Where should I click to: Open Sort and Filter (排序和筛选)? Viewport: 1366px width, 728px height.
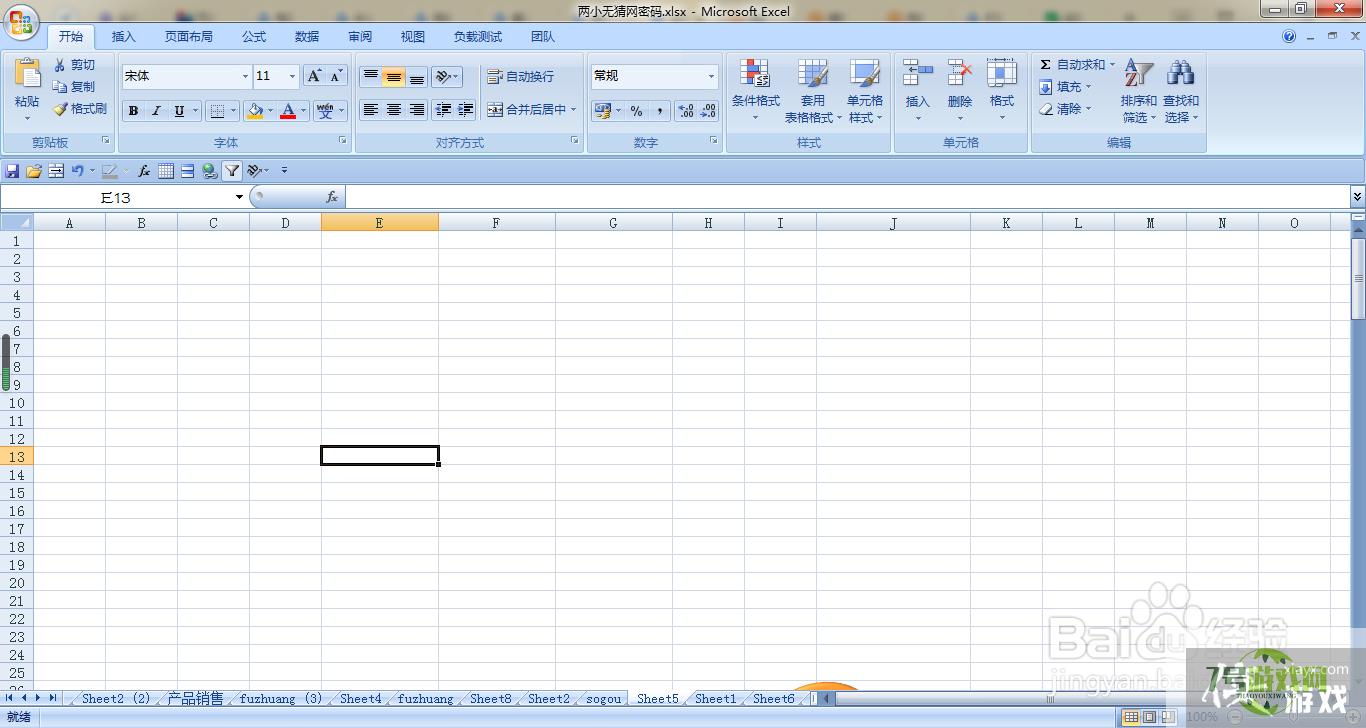(1138, 90)
